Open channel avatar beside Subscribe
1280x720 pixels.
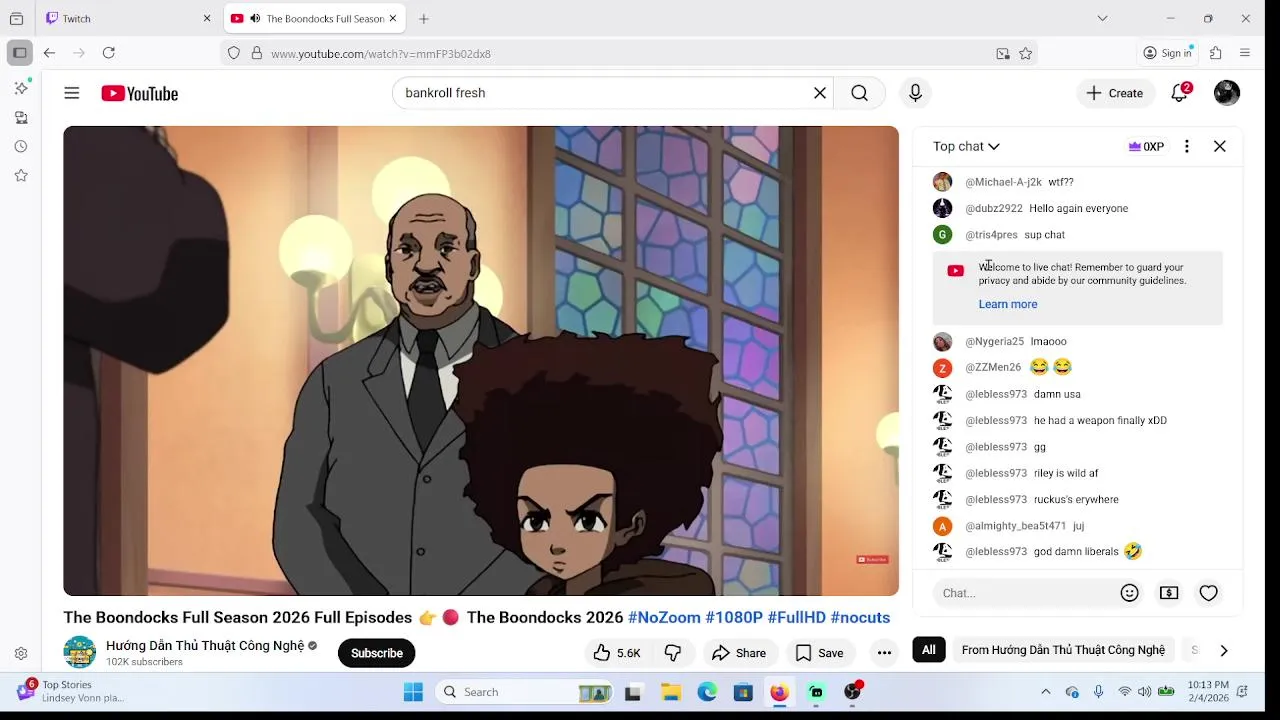pyautogui.click(x=80, y=652)
